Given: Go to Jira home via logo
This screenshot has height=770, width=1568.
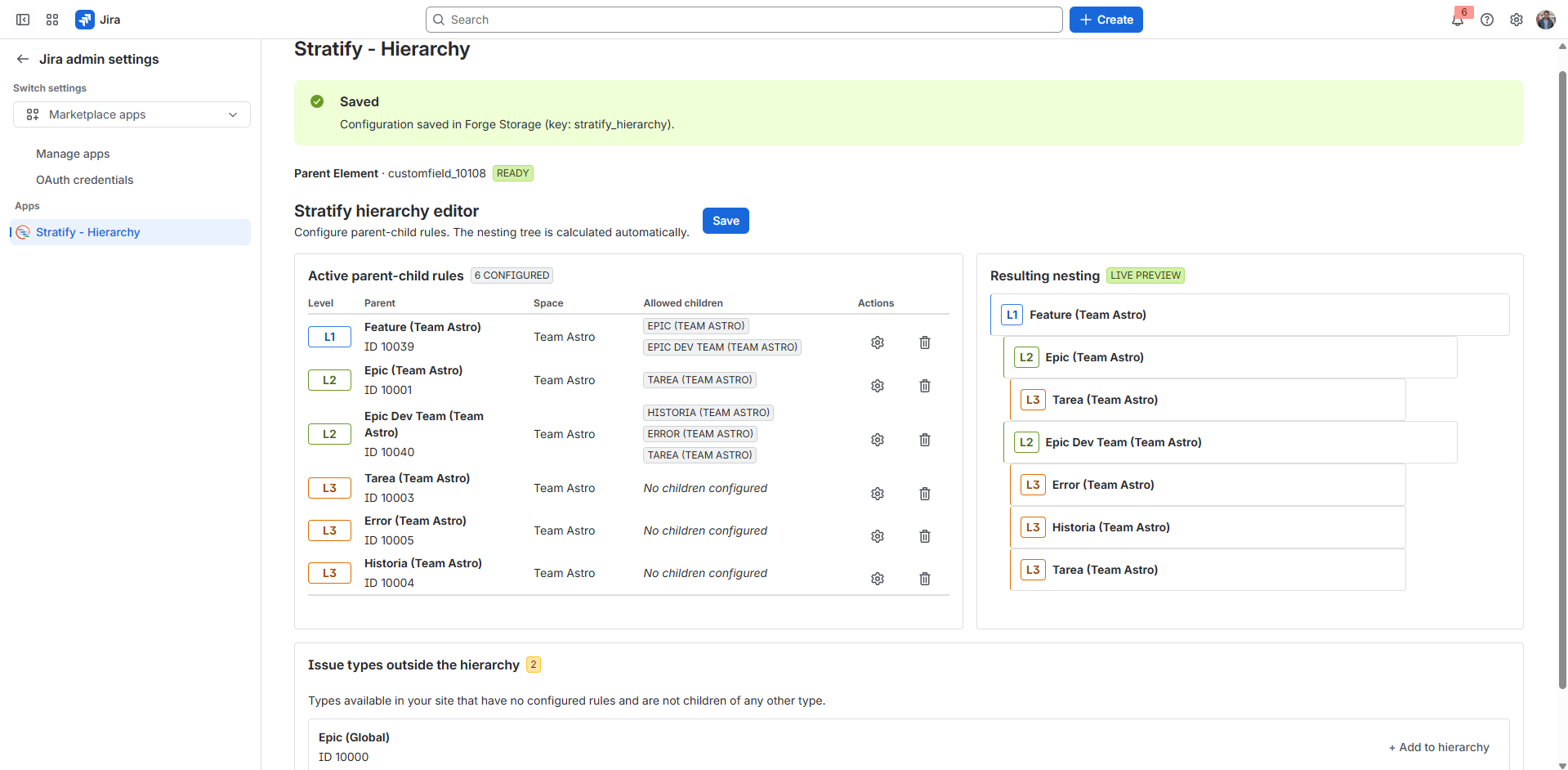Looking at the screenshot, I should (98, 20).
